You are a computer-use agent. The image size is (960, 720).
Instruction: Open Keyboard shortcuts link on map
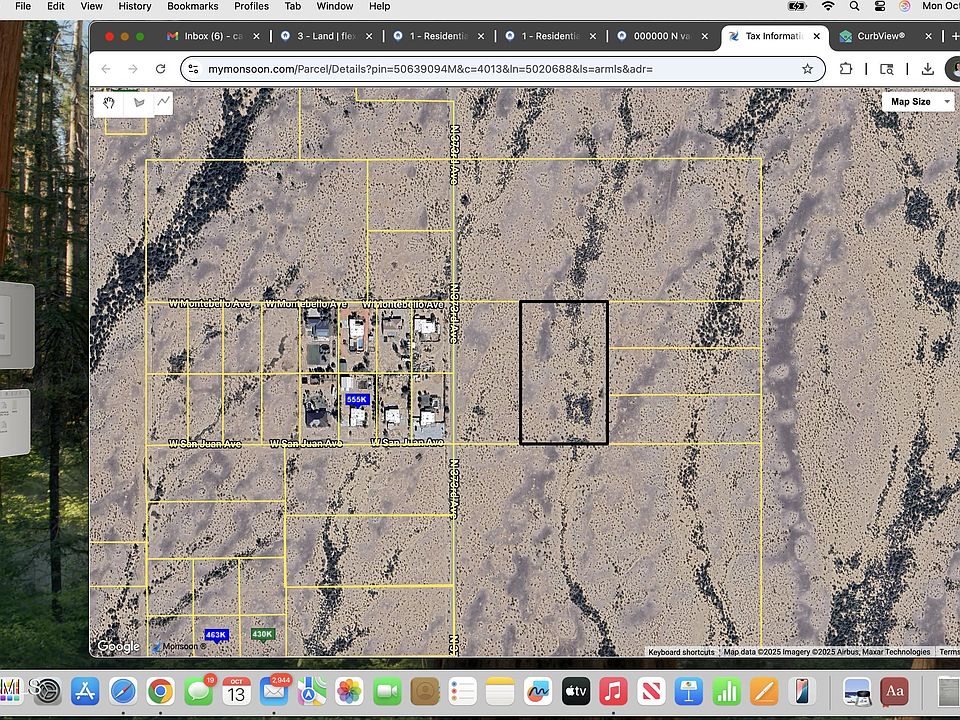pos(681,652)
